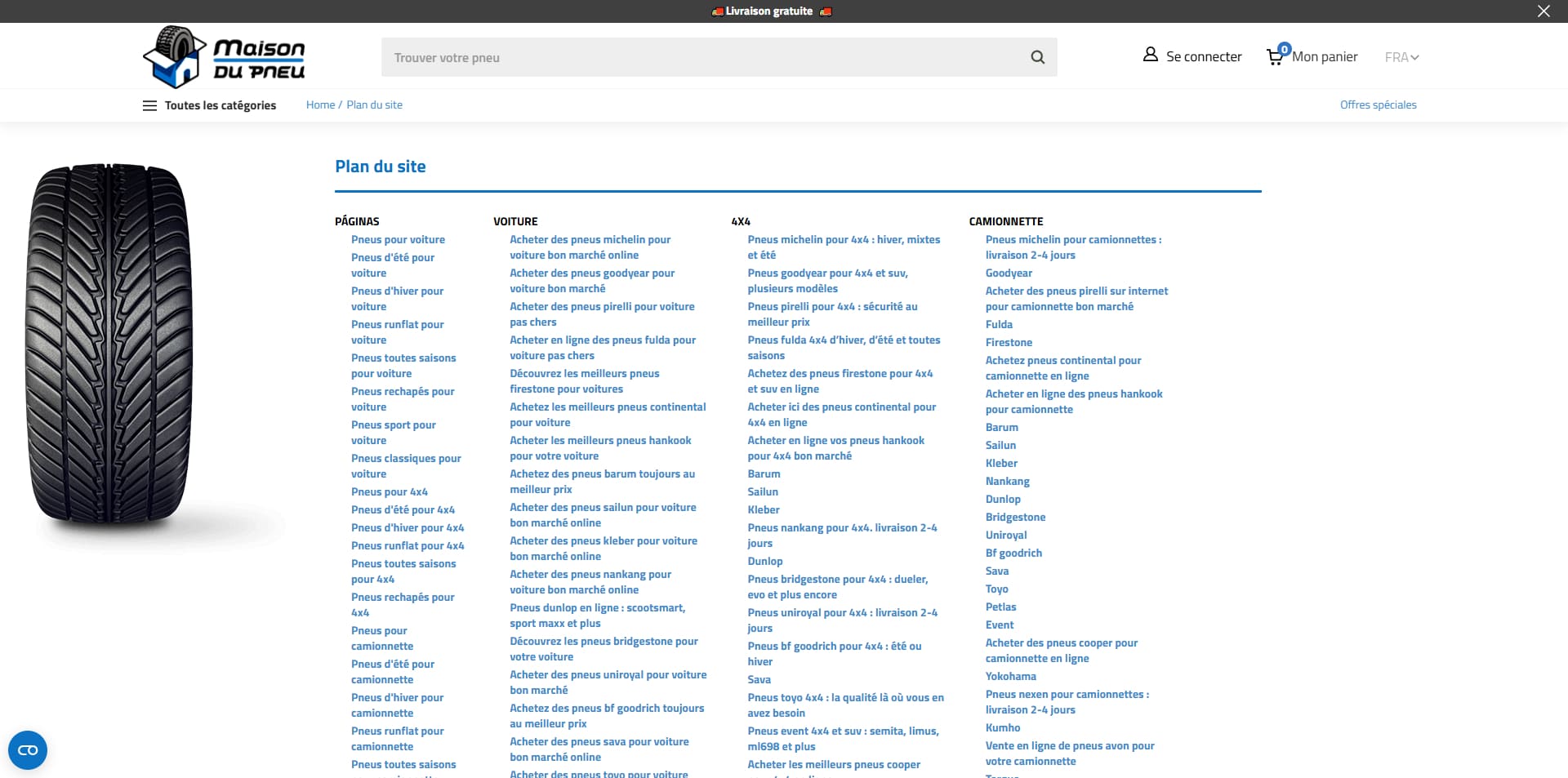The height and width of the screenshot is (778, 1568).
Task: Click the tire image on left
Action: point(109,347)
